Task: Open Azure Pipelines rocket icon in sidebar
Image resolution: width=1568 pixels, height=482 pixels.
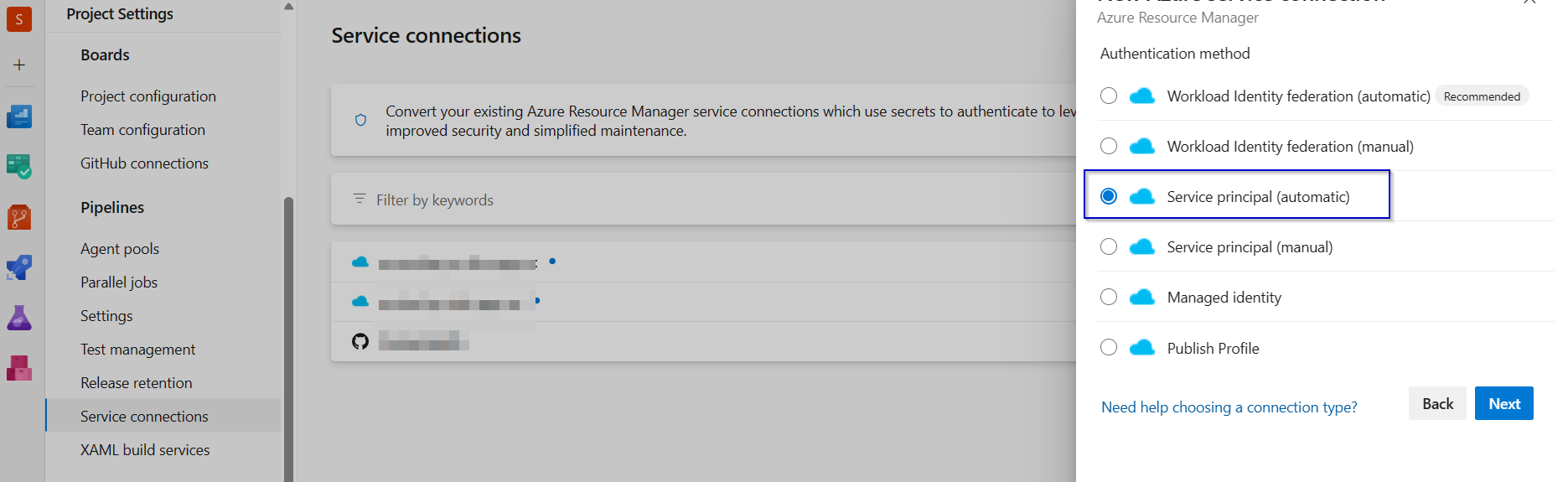Action: tap(18, 267)
